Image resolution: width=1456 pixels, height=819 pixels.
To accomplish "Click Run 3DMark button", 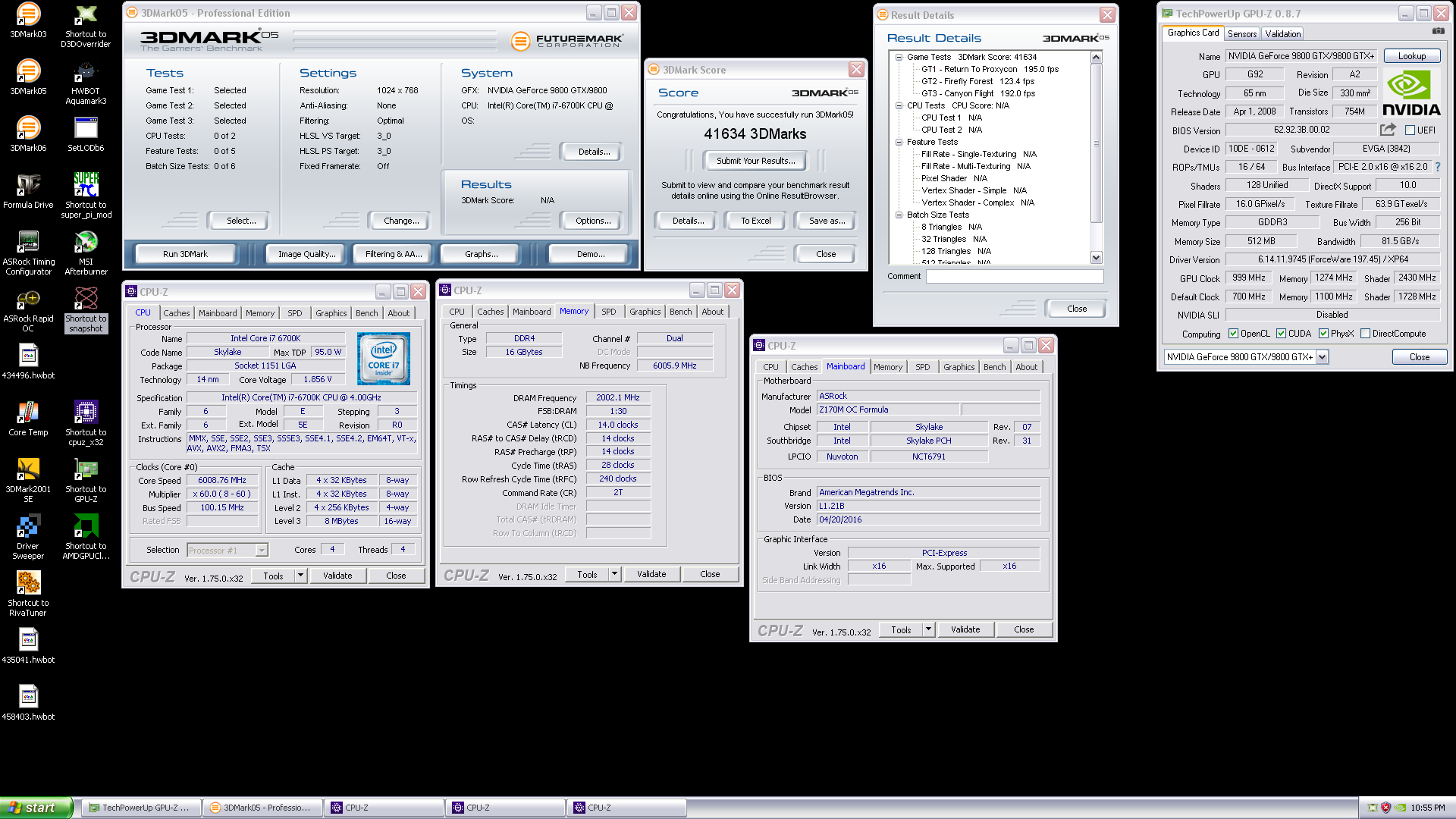I will tap(185, 254).
